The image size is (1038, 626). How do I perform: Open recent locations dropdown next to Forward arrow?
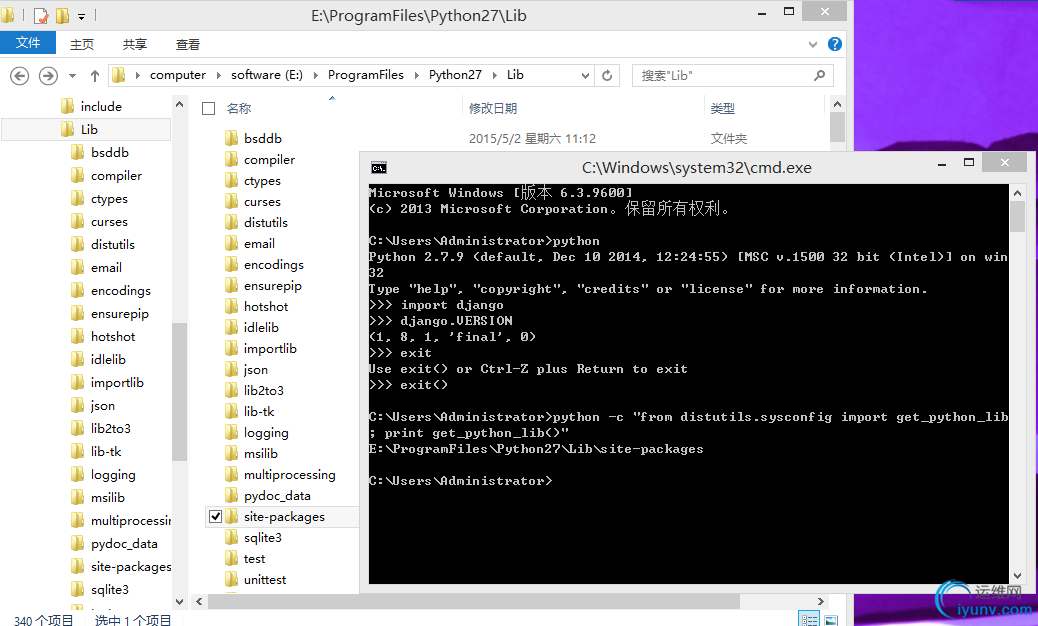click(x=72, y=76)
